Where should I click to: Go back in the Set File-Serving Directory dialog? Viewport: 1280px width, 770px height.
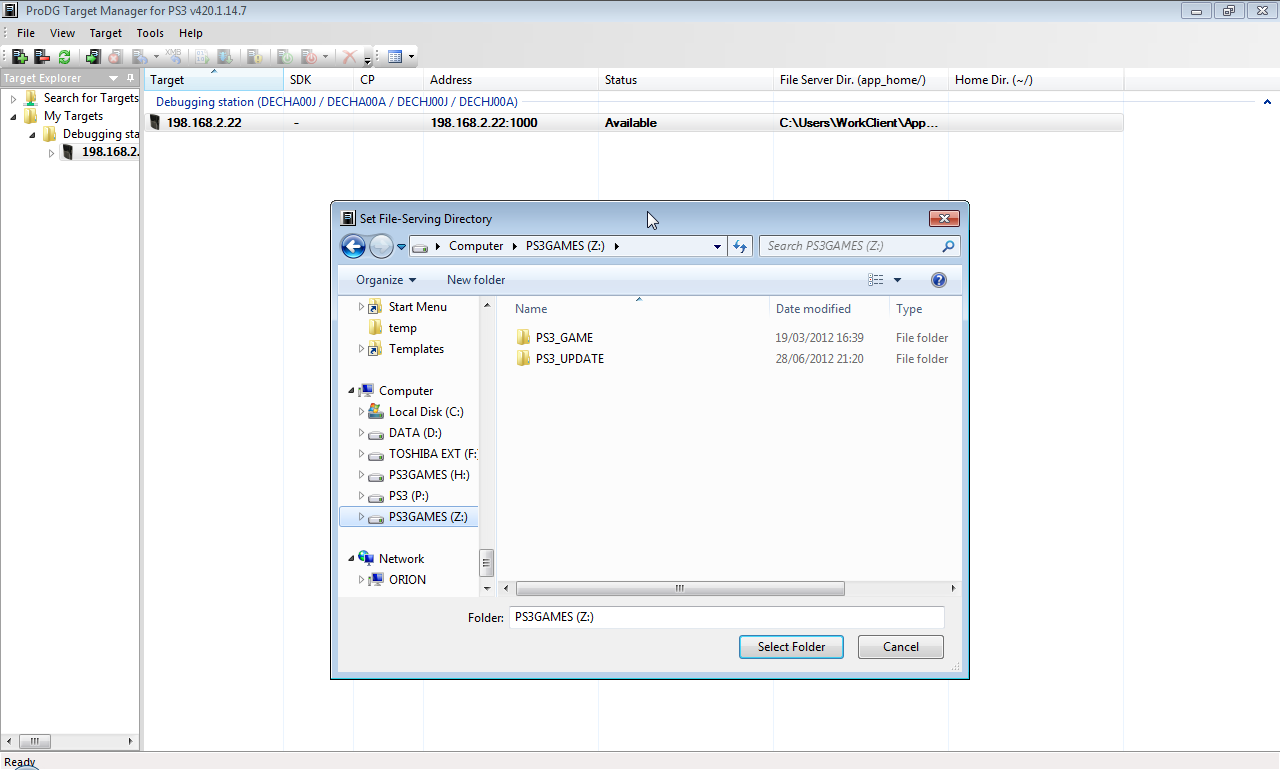coord(353,246)
